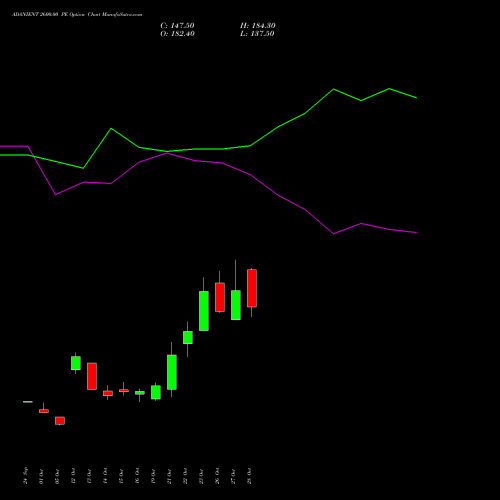The width and height of the screenshot is (500, 500).
Task: Click the green candle for 21 Oct
Action: (172, 372)
